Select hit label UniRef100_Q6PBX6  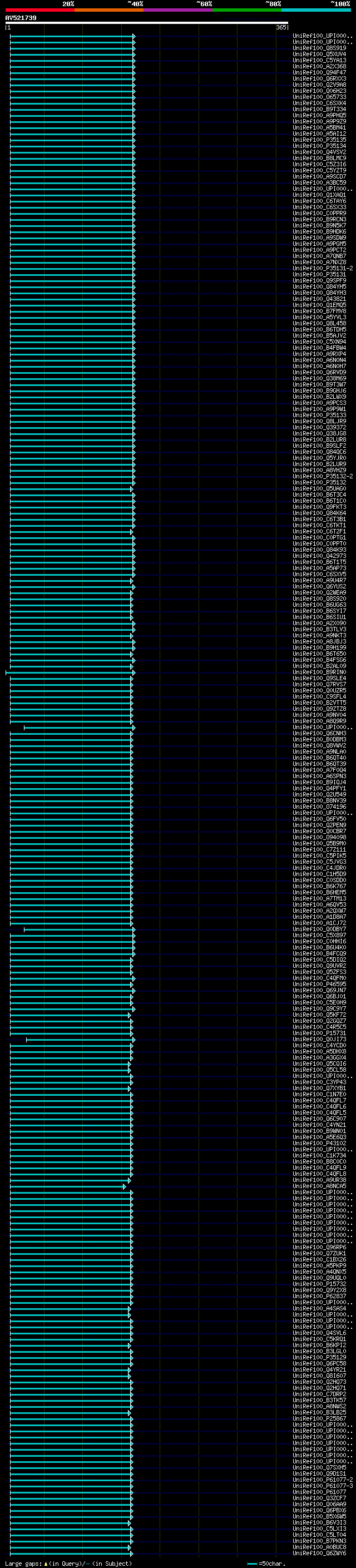(x=319, y=1510)
